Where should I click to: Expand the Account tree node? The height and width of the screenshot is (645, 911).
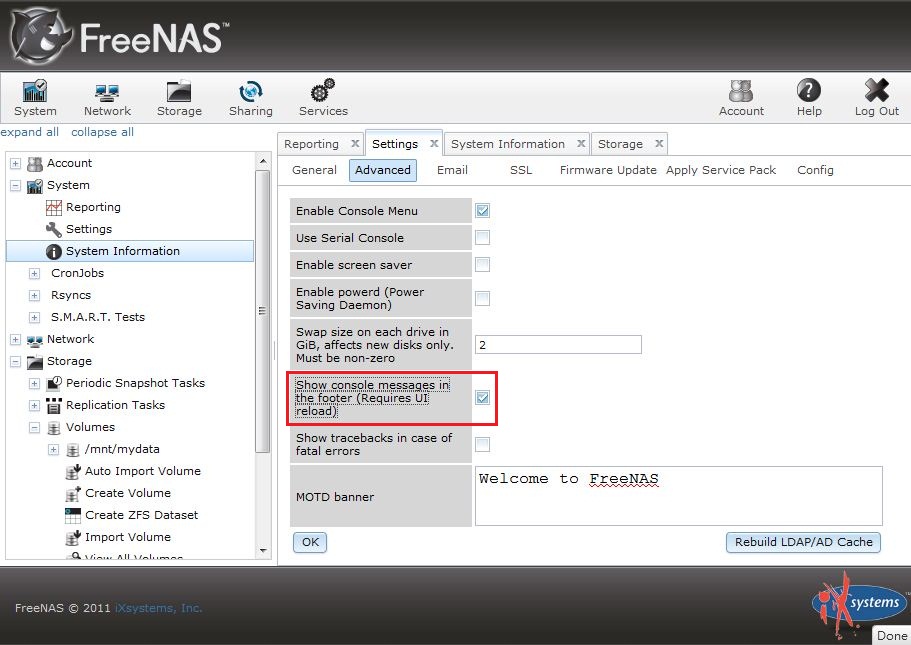[15, 164]
